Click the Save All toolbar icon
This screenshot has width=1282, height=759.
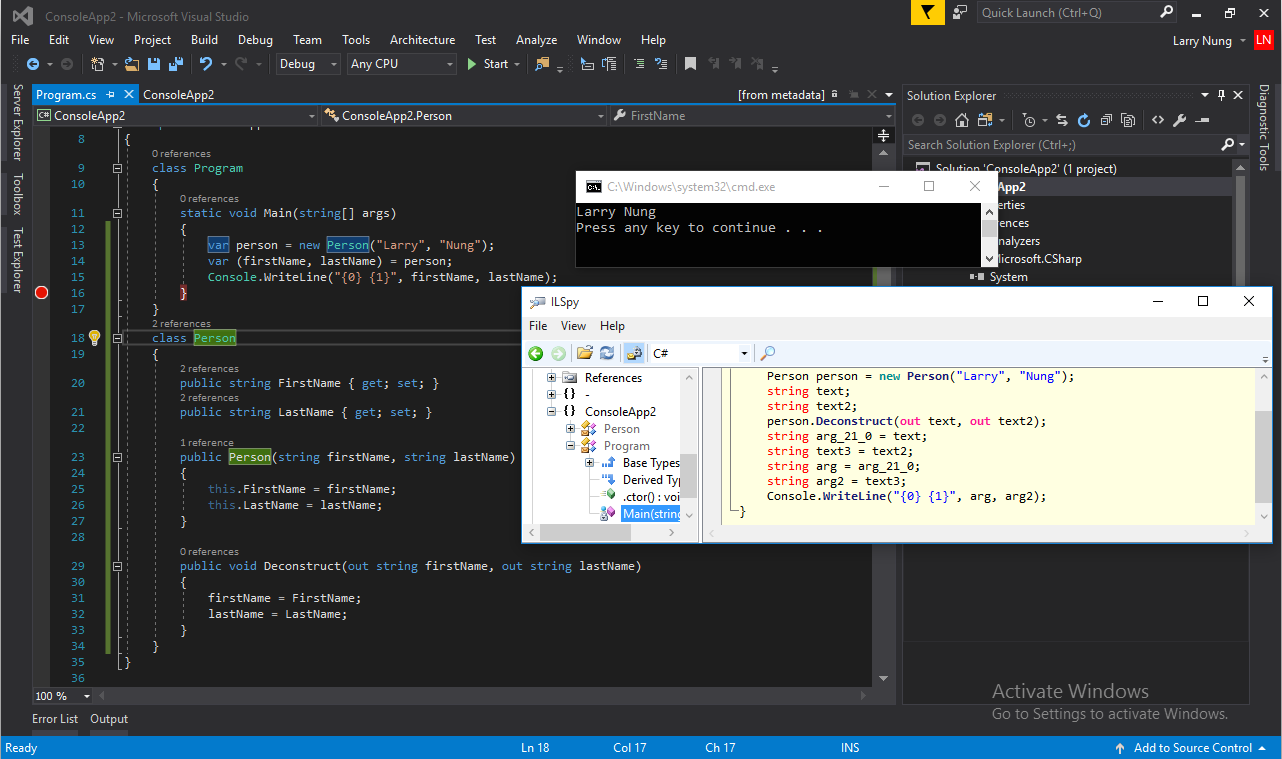click(x=174, y=64)
